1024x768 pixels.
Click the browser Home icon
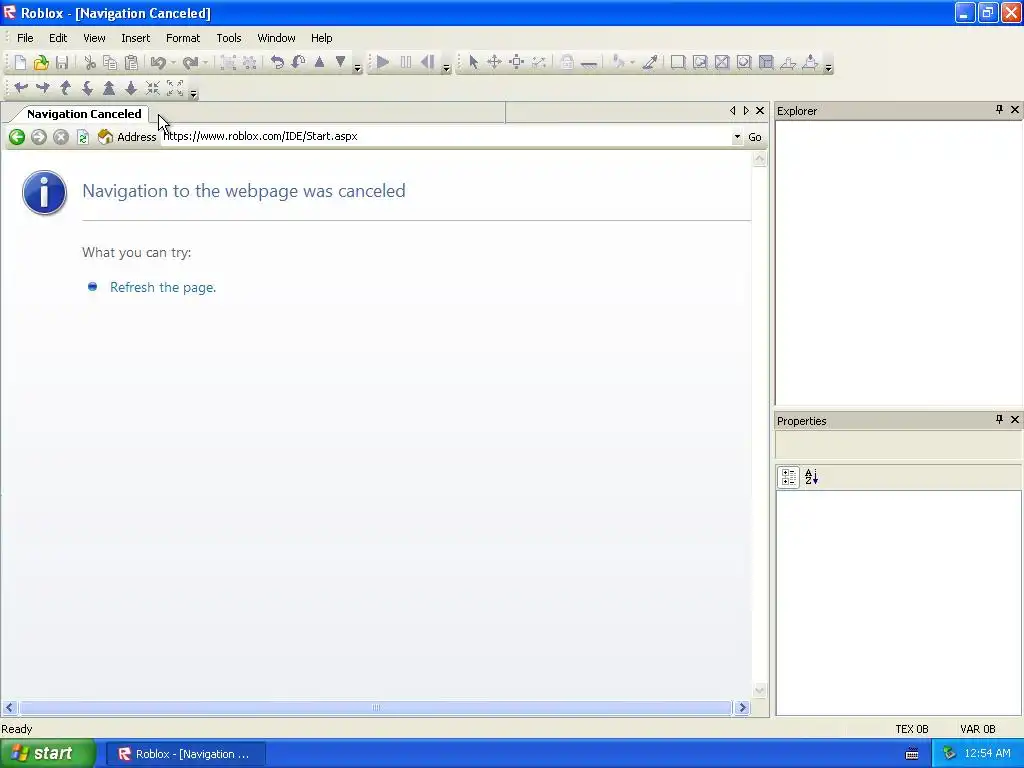coord(105,137)
